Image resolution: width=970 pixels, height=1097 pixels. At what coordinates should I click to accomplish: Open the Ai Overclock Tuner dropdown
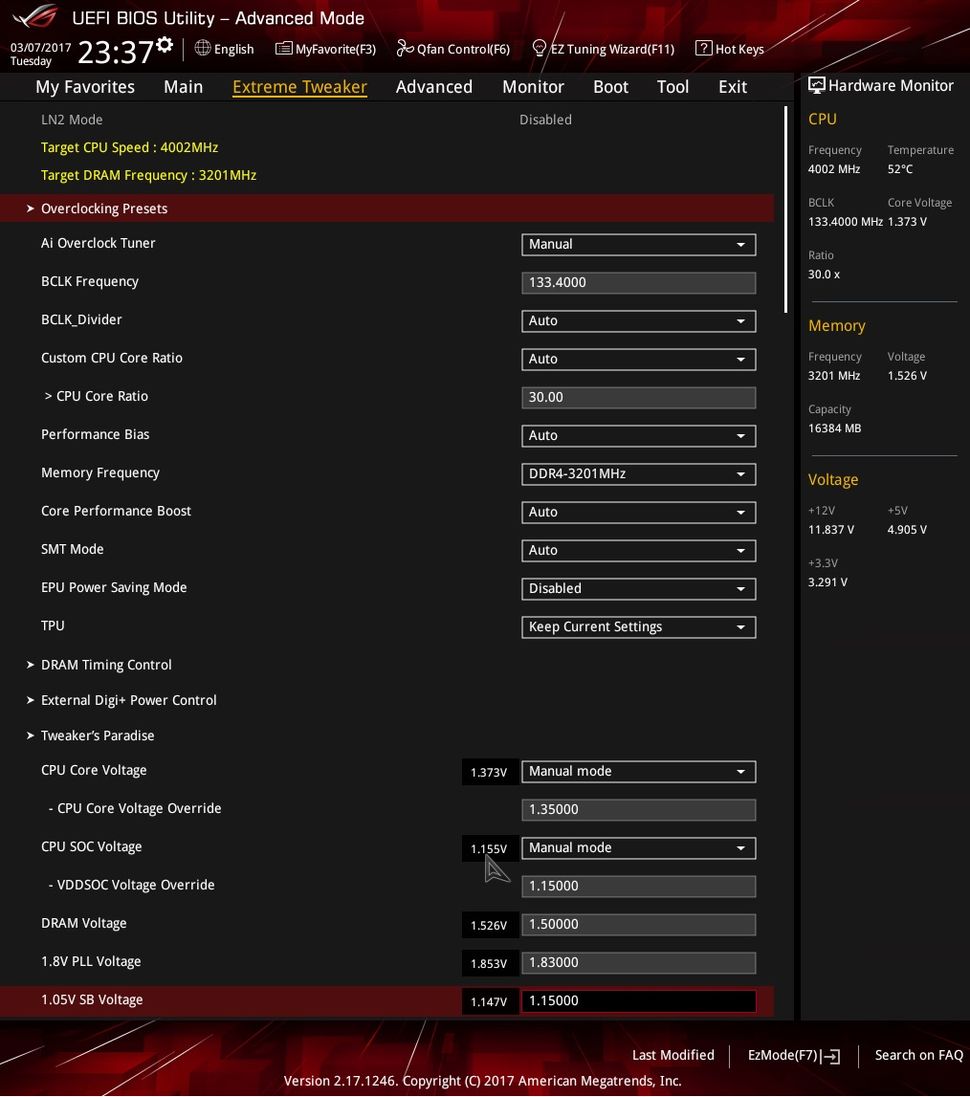coord(638,244)
